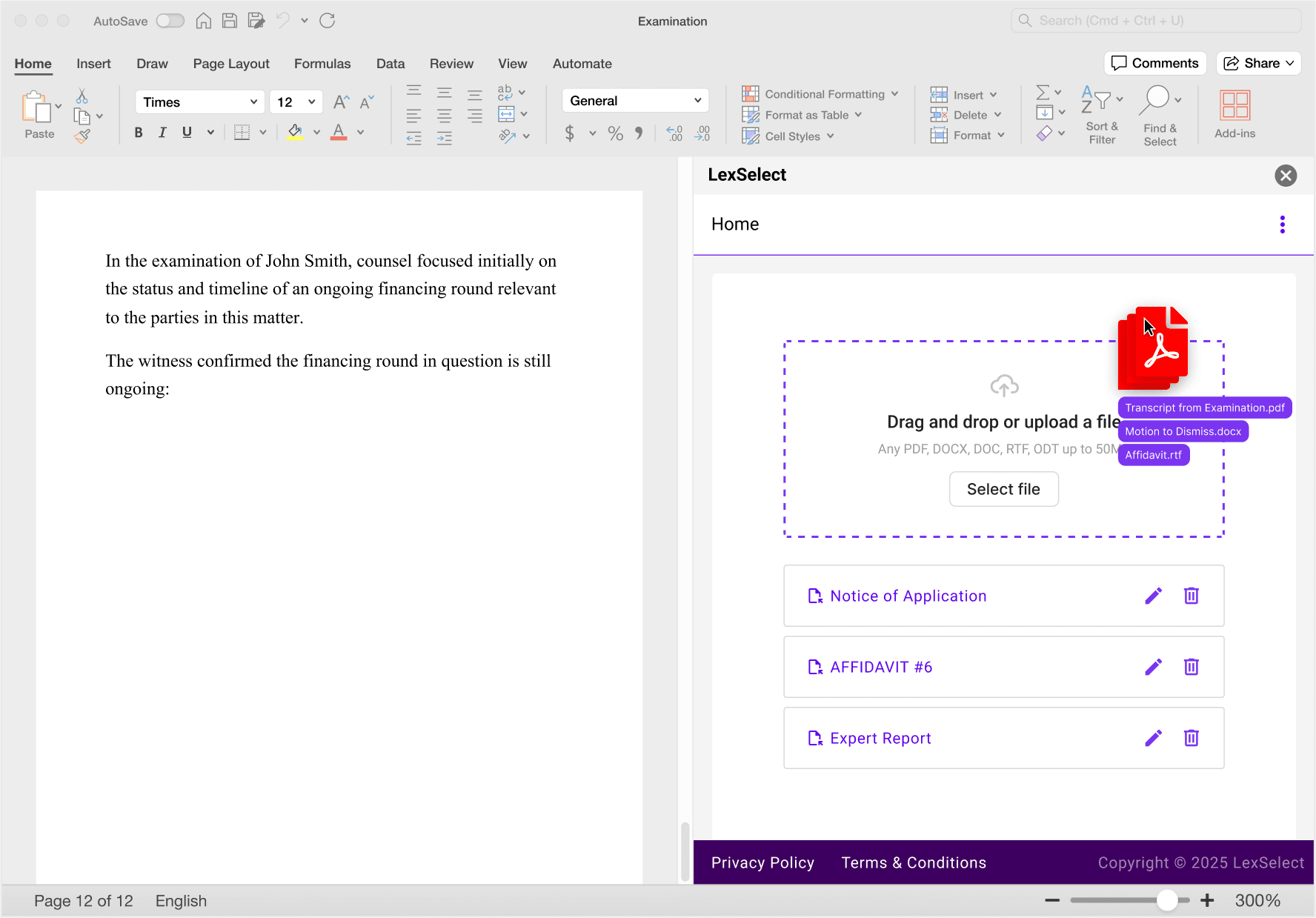Toggle the AutoSave switch

pyautogui.click(x=170, y=21)
